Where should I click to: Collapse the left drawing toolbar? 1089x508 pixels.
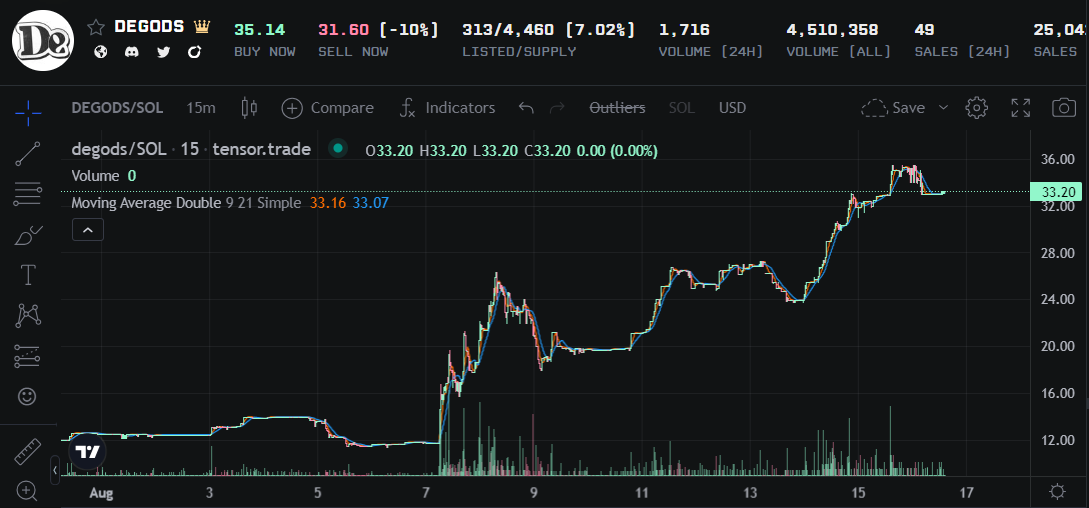pyautogui.click(x=54, y=470)
